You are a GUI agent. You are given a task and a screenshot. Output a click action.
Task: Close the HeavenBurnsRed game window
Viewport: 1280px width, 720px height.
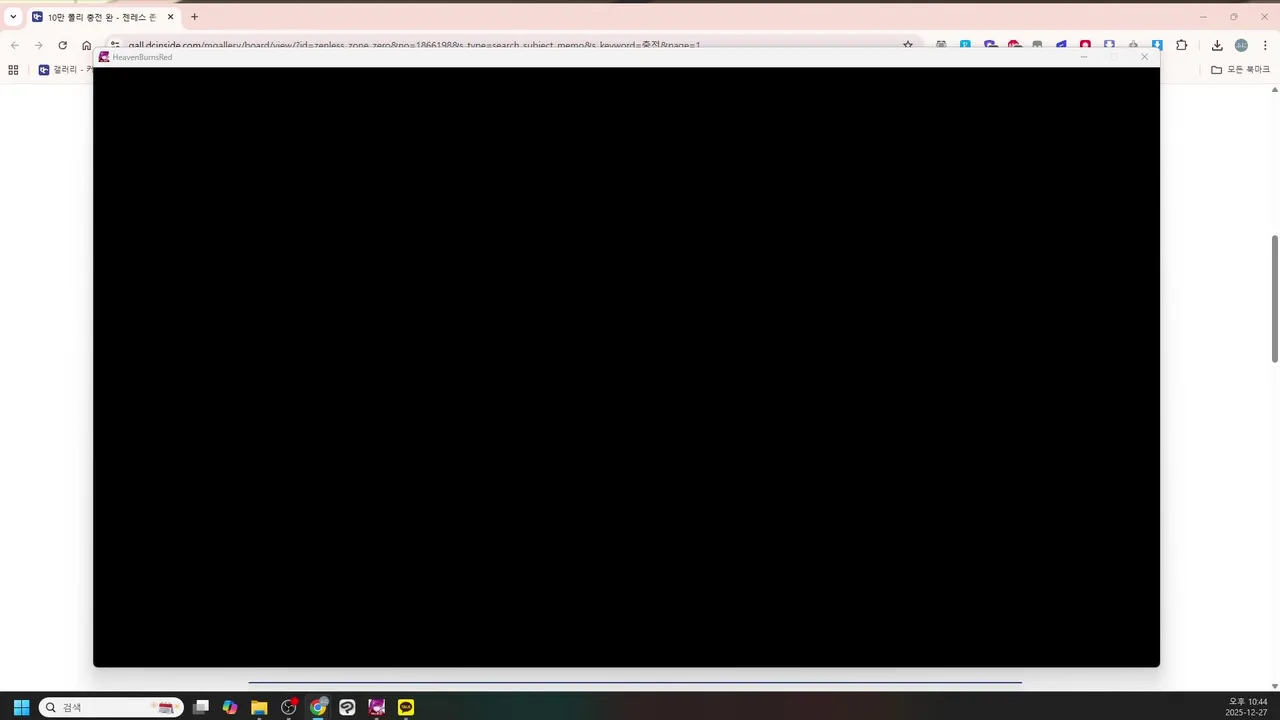click(1145, 57)
